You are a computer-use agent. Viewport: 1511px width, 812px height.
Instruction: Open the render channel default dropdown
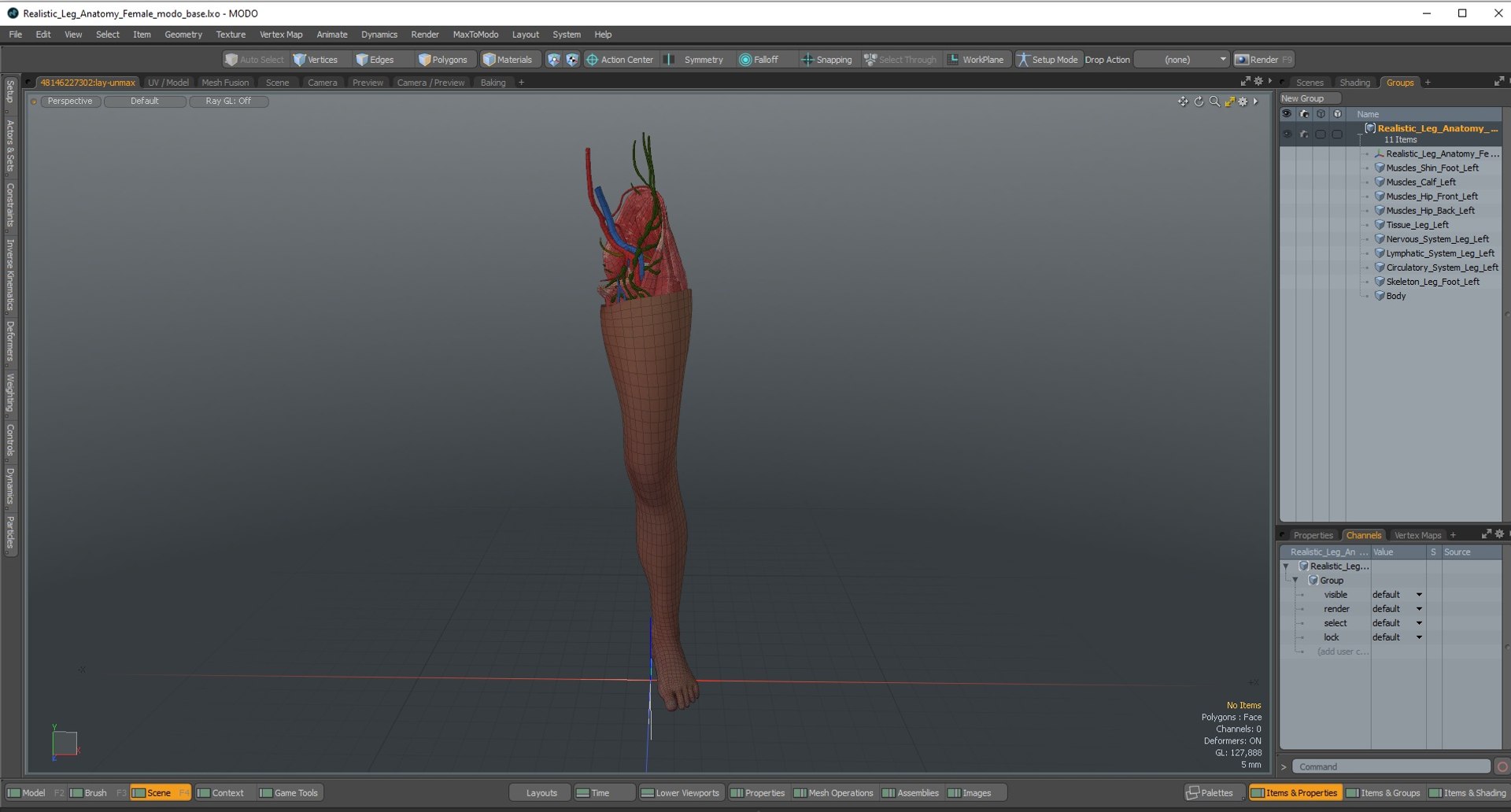coord(1398,609)
